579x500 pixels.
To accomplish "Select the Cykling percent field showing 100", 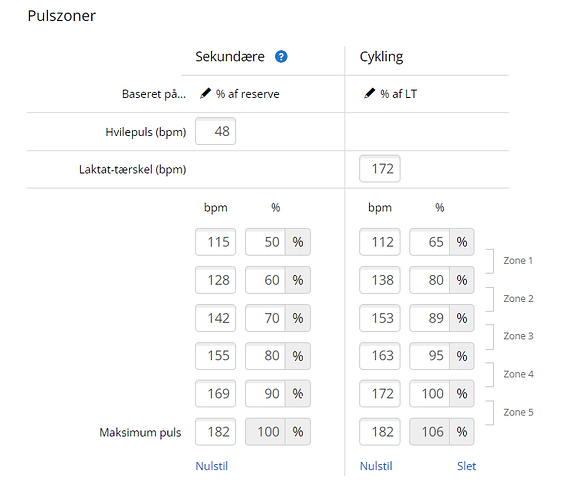I will tap(429, 394).
